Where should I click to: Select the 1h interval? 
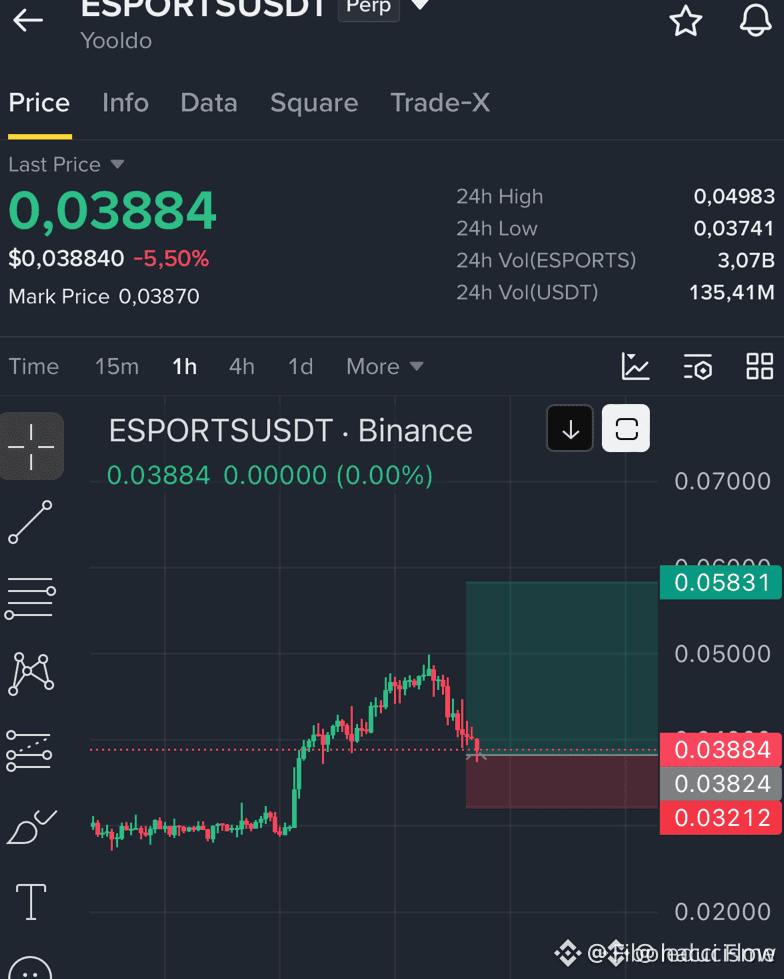(x=184, y=367)
